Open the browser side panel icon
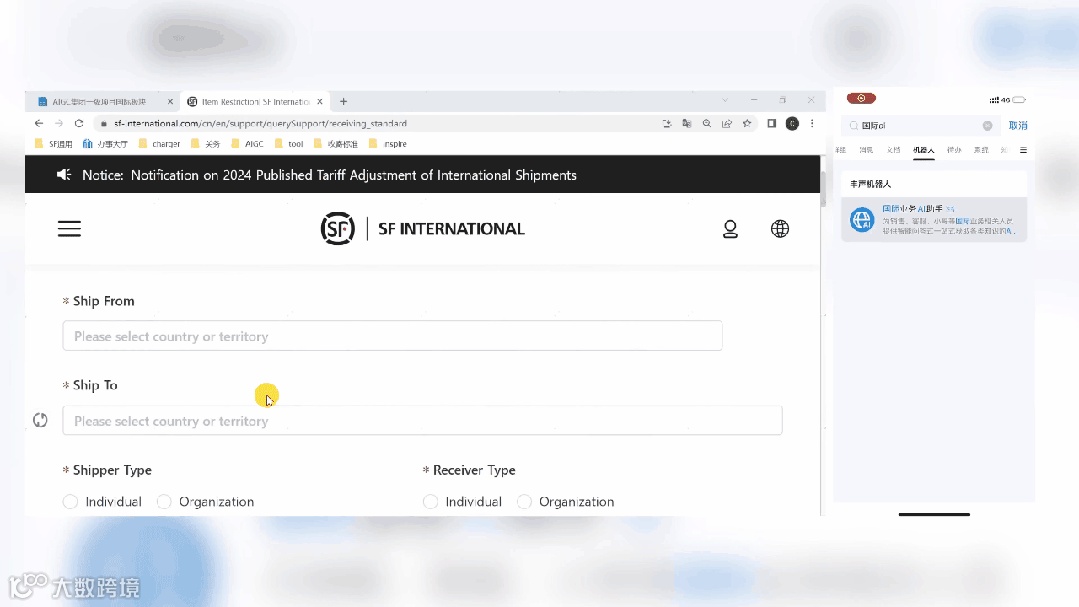1079x607 pixels. pyautogui.click(x=771, y=123)
